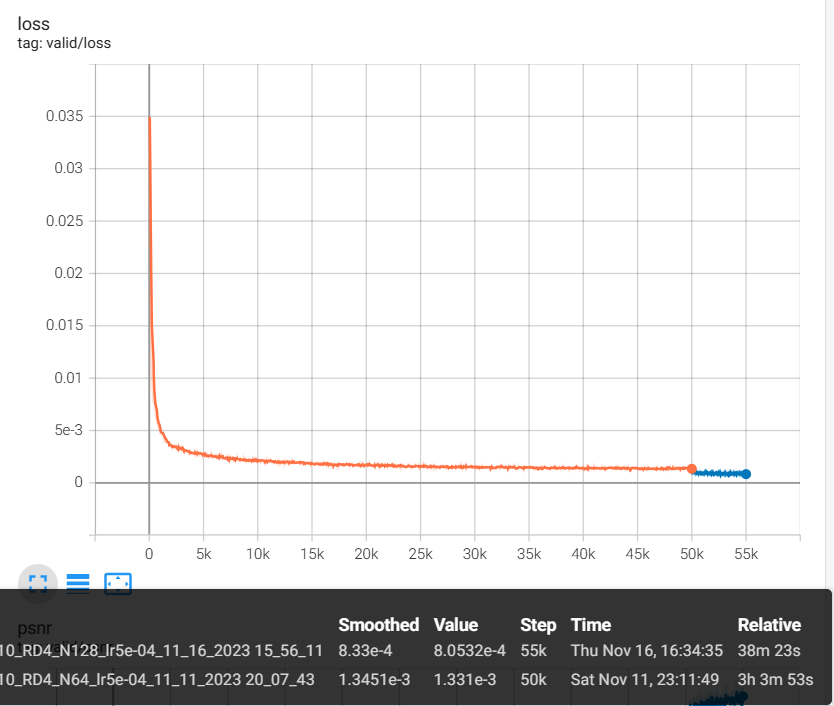Click the peak of the orange loss curve

tap(150, 118)
